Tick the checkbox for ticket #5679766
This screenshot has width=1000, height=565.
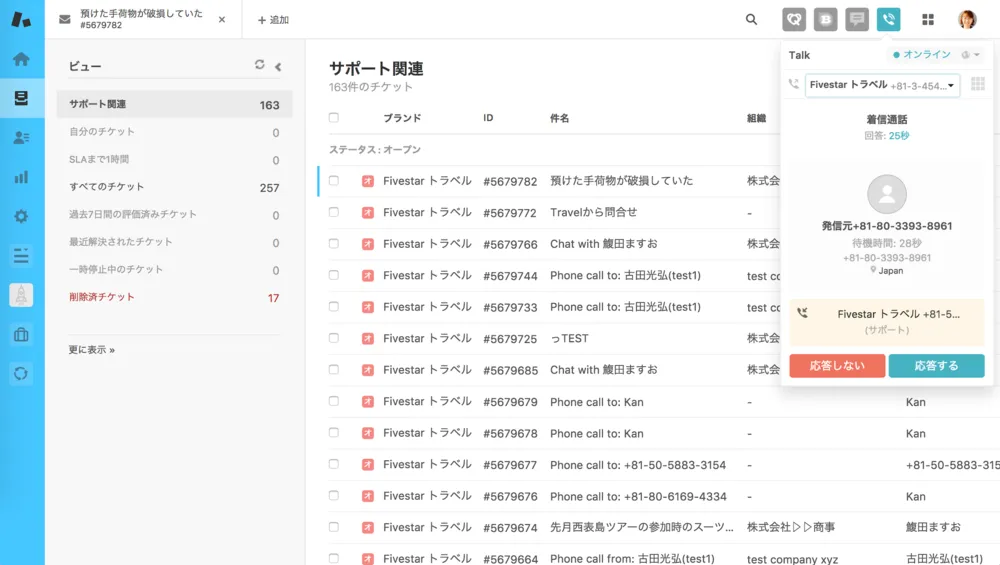[x=334, y=244]
